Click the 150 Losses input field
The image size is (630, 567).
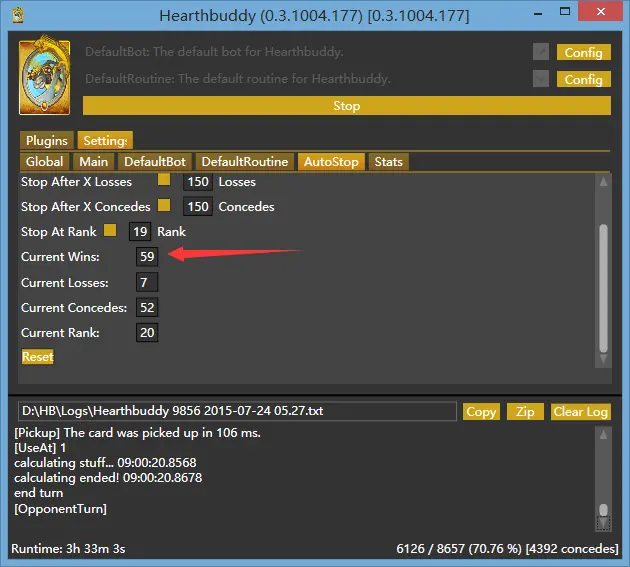coord(198,182)
